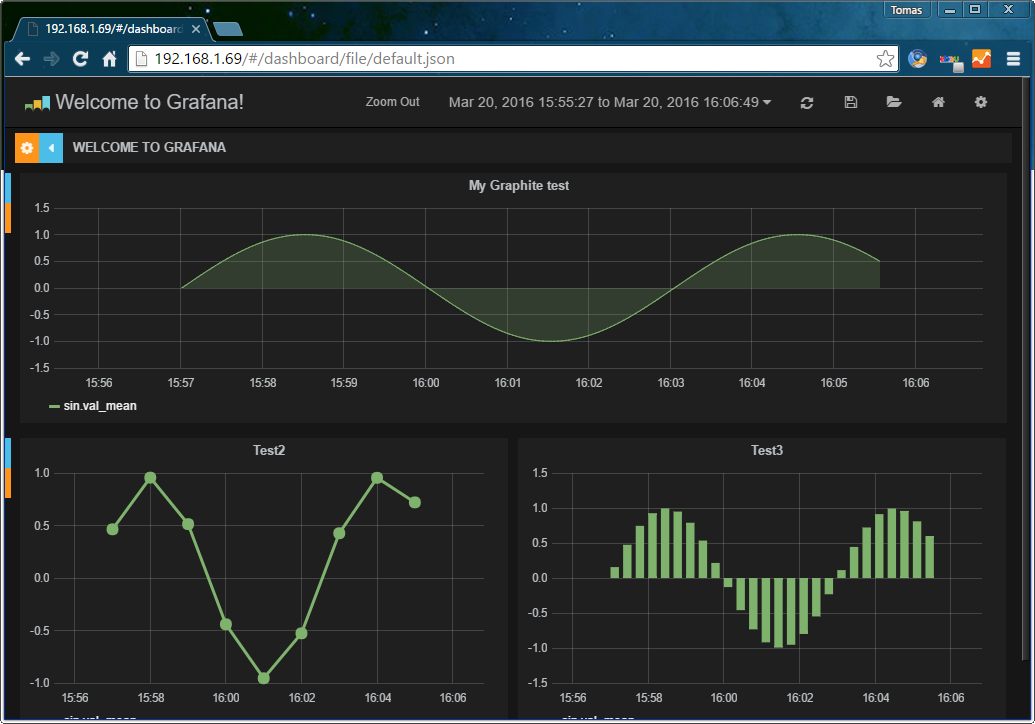Open the My Graphite test panel title menu
Viewport: 1035px width, 724px height.
click(x=518, y=185)
